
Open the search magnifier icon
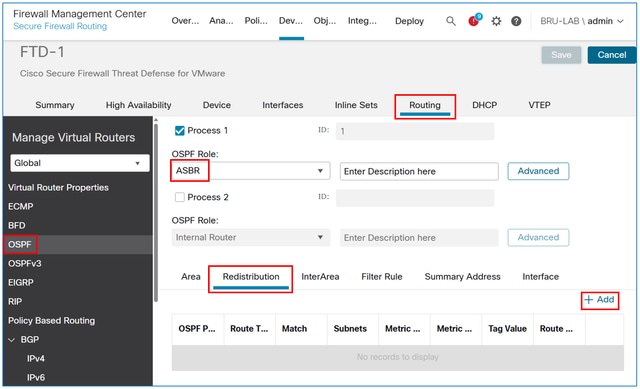tap(451, 21)
